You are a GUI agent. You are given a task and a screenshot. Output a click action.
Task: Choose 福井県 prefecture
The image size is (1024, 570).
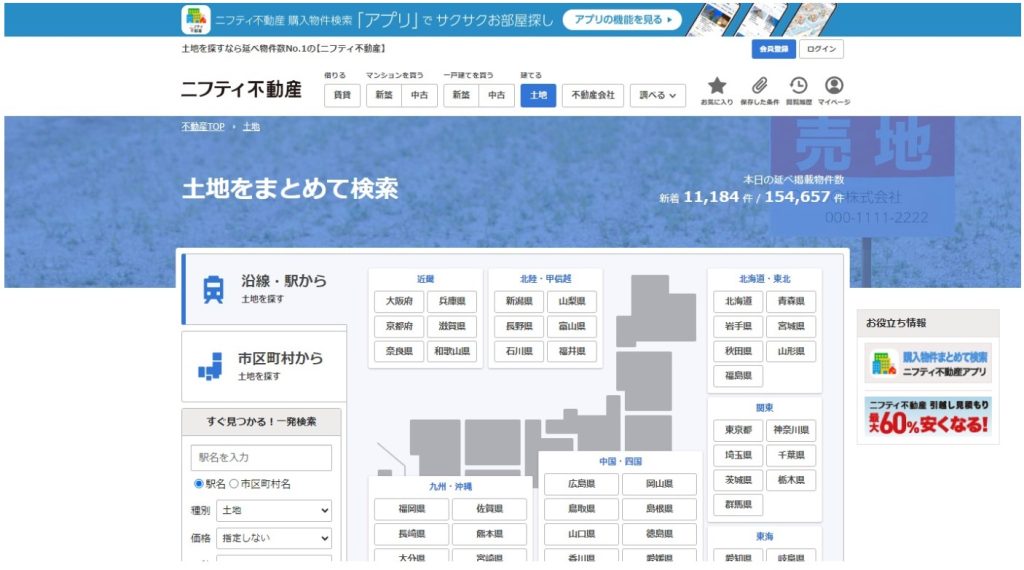point(572,351)
